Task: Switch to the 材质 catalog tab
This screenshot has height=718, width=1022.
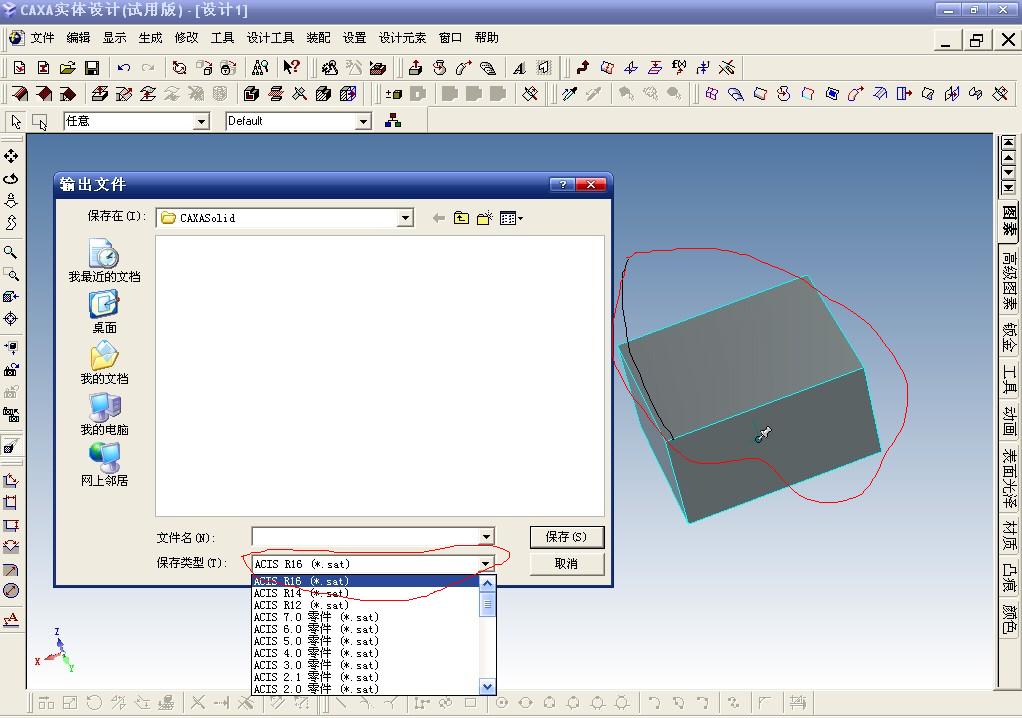Action: click(x=1008, y=535)
